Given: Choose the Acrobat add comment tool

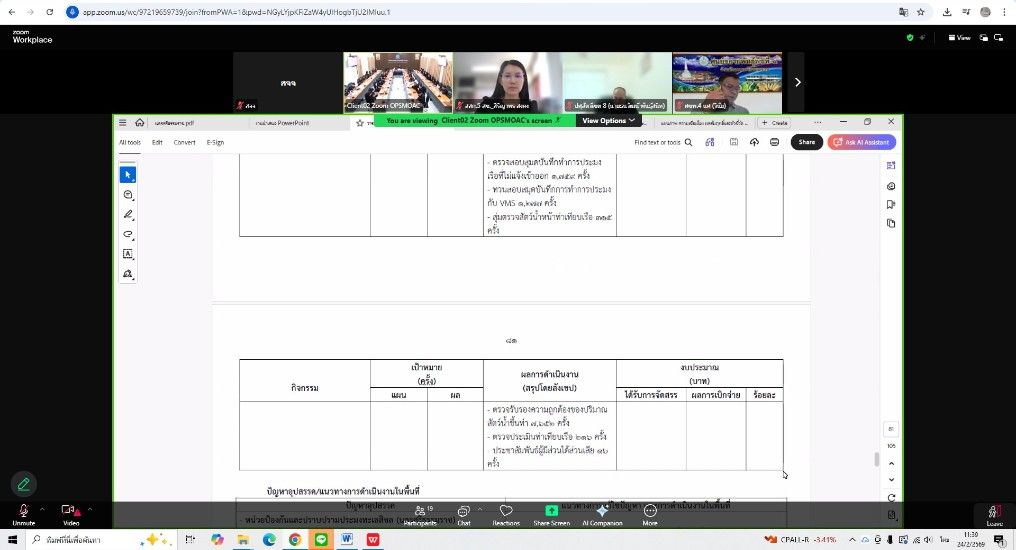Looking at the screenshot, I should 128,195.
